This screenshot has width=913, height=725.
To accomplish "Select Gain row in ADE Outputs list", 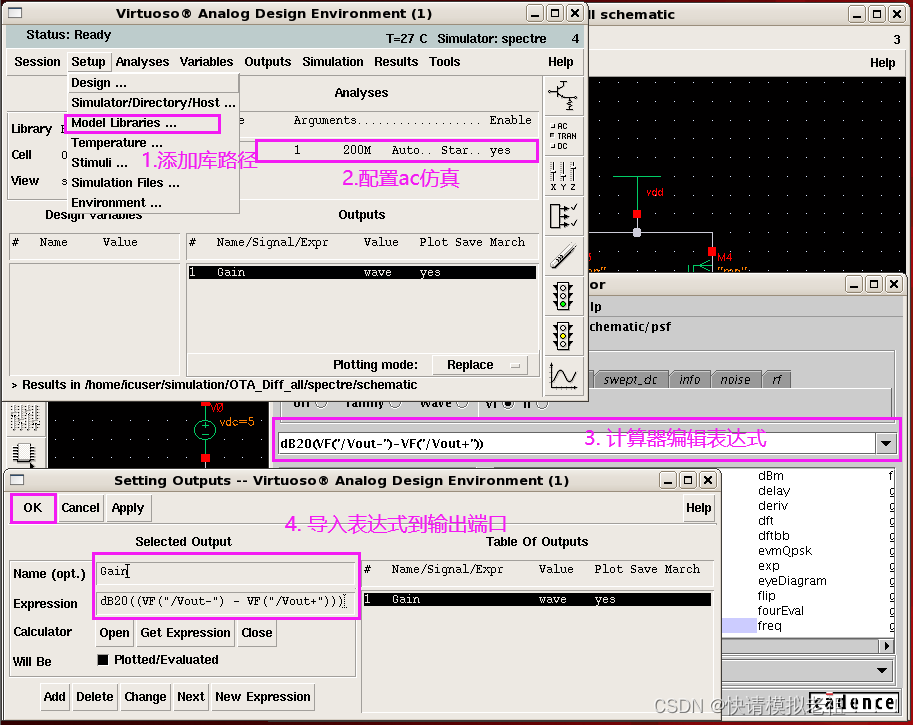I will (362, 272).
